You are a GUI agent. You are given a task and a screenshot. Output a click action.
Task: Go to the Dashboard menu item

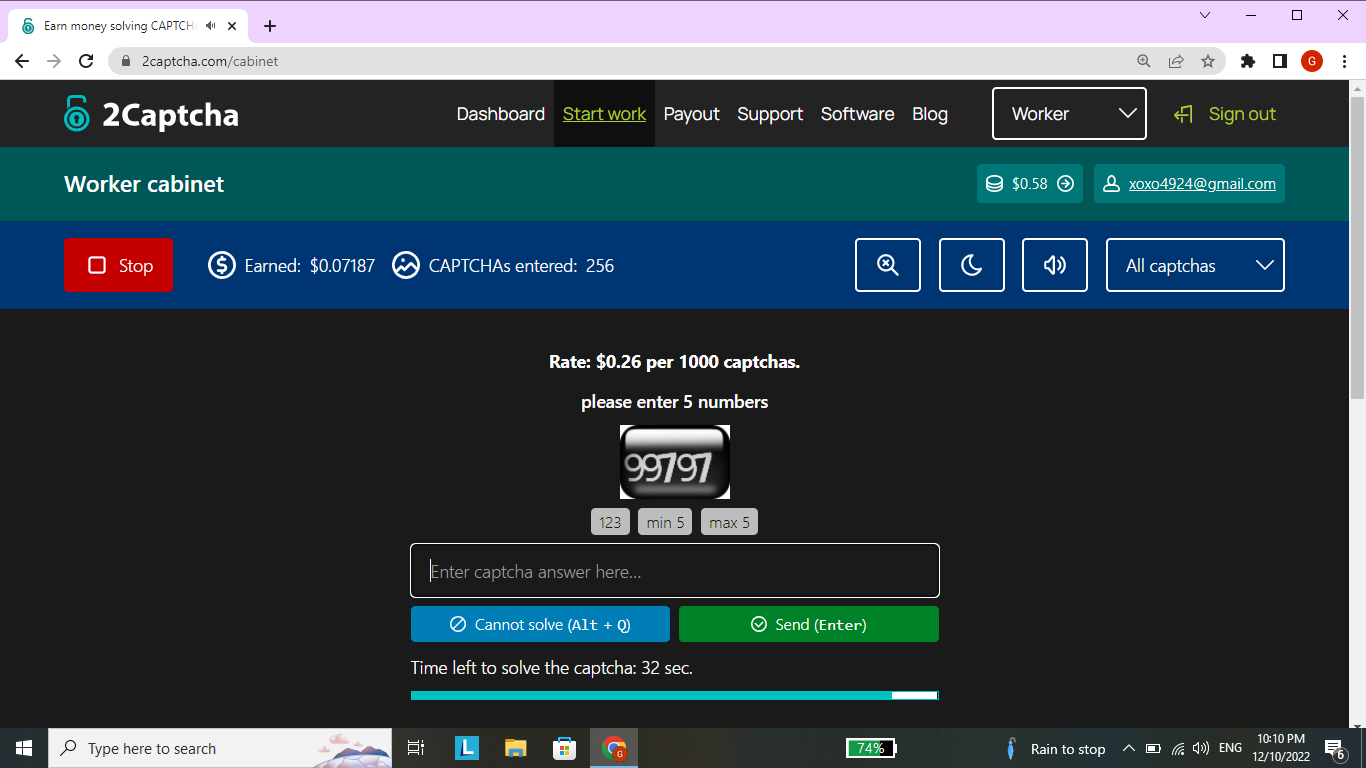tap(501, 114)
